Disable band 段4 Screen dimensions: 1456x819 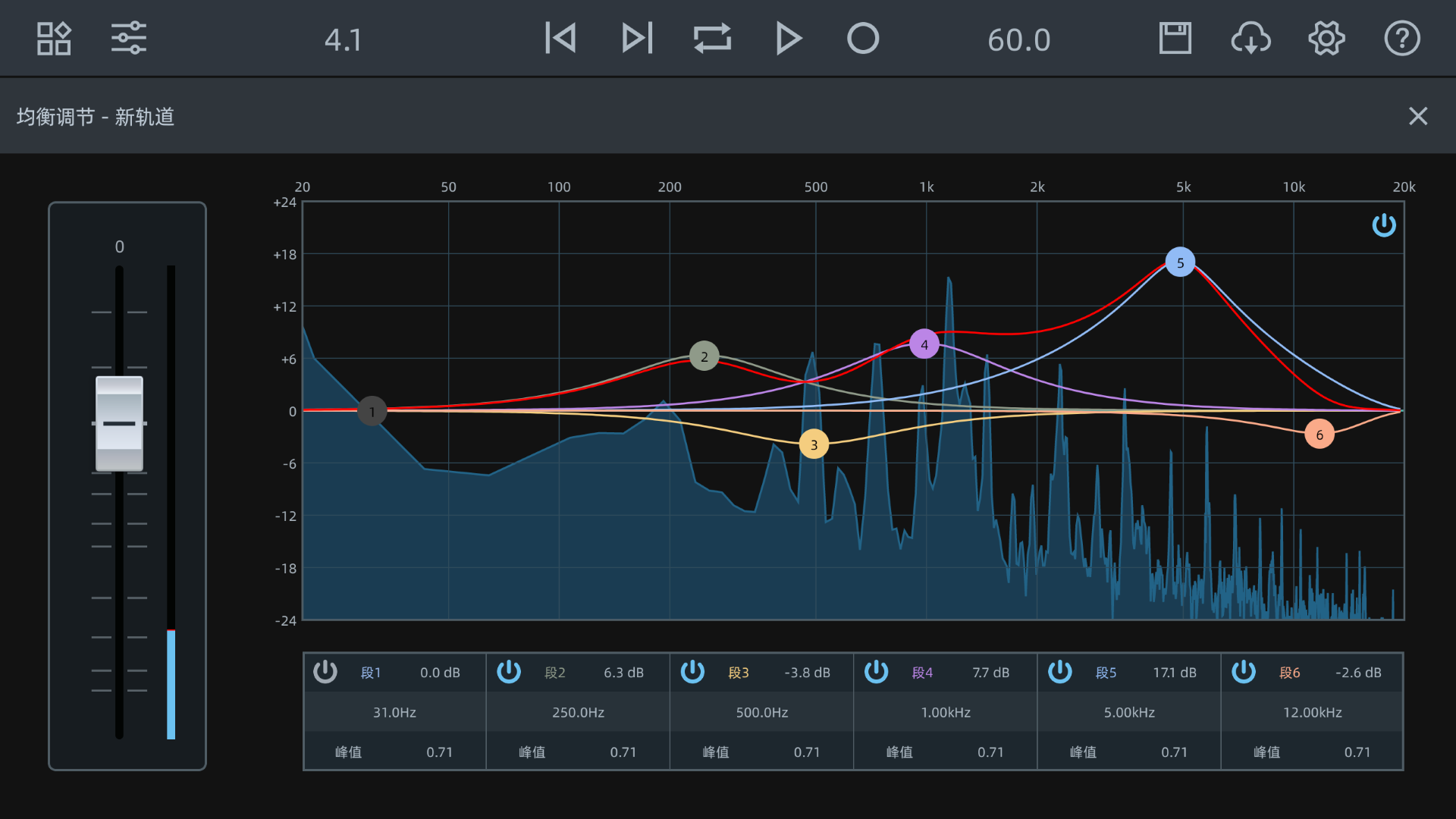[876, 672]
